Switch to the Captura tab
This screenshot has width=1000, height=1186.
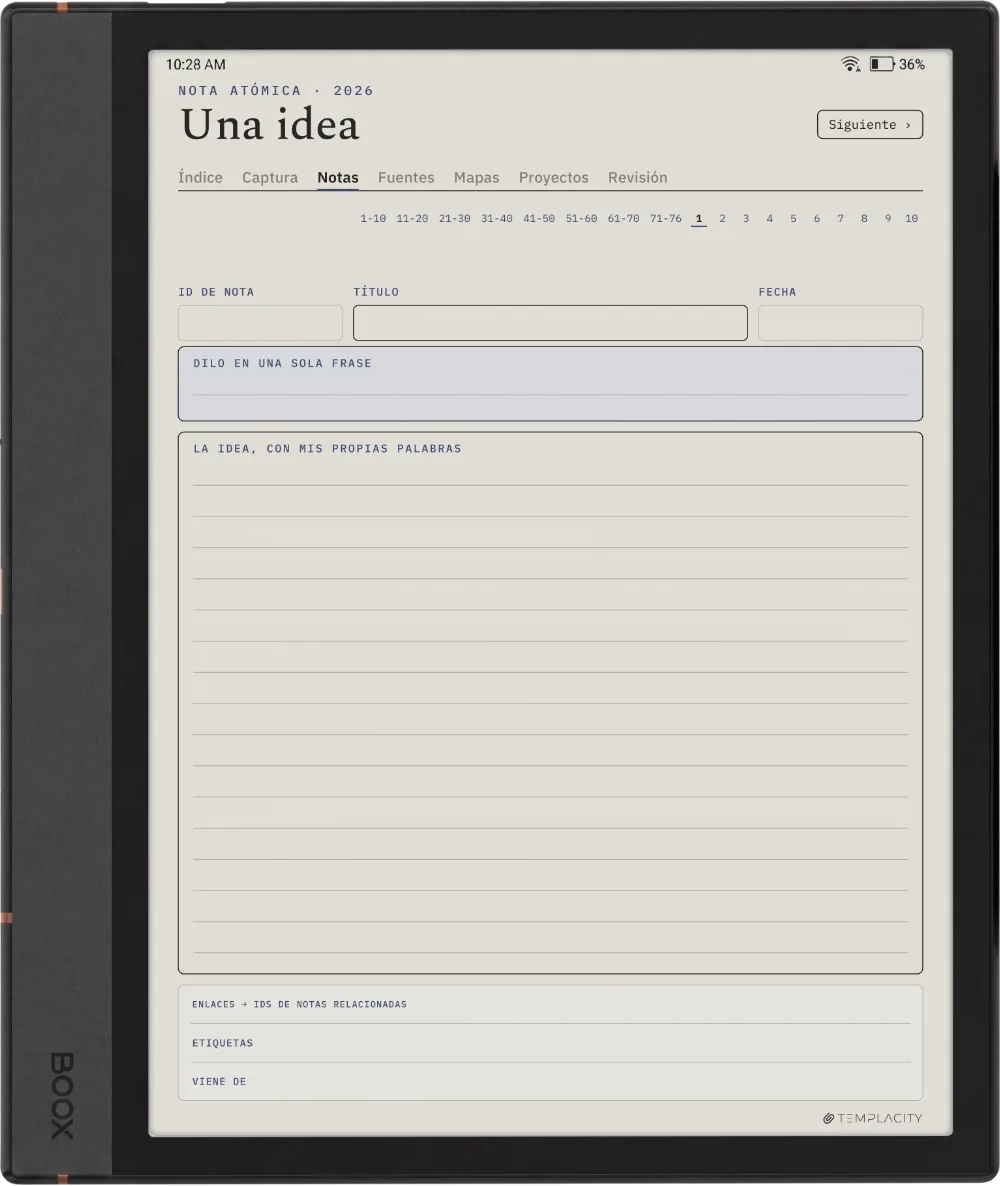[x=270, y=178]
